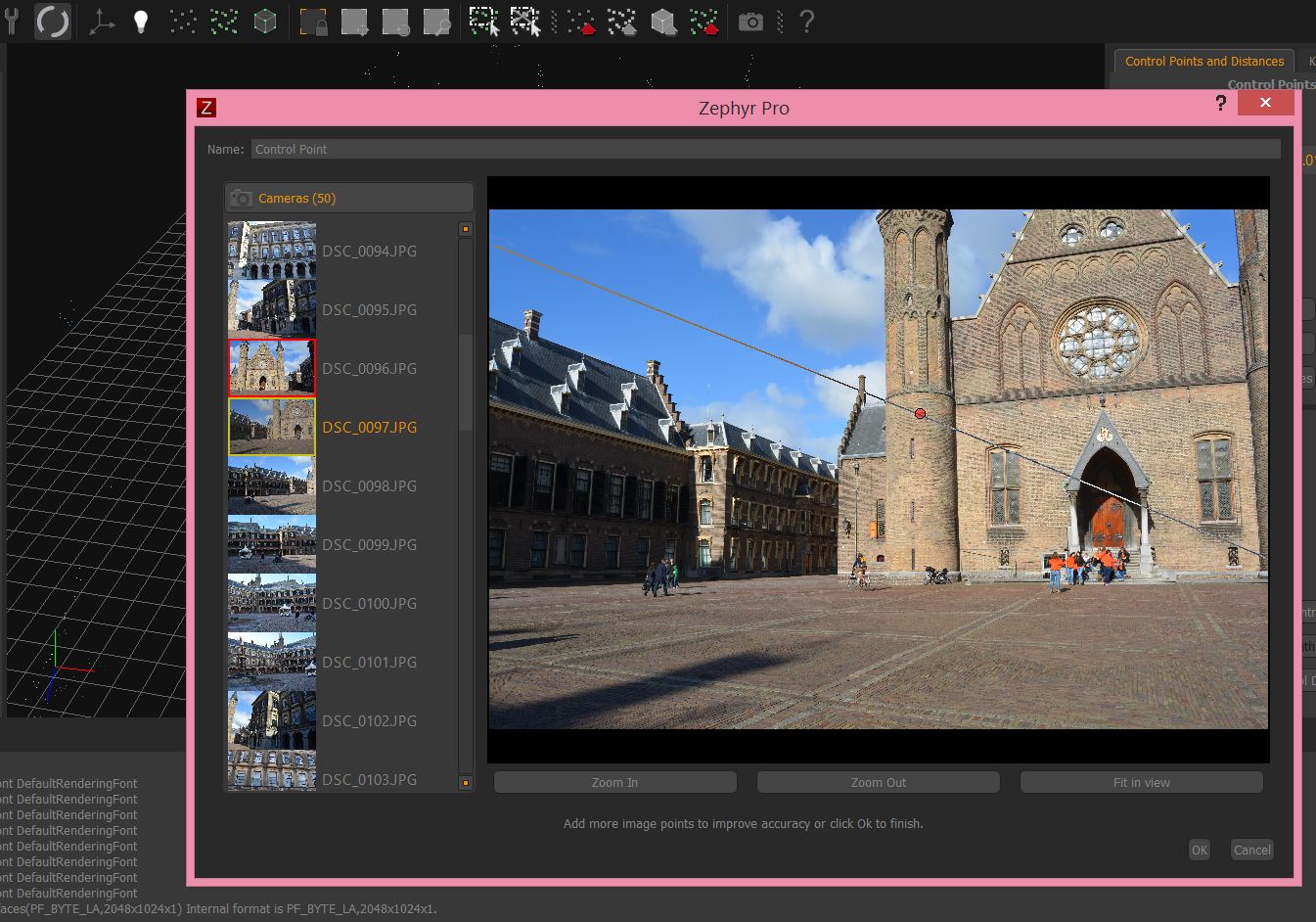Click the Control Point name field
This screenshot has height=922, width=1316.
(765, 149)
